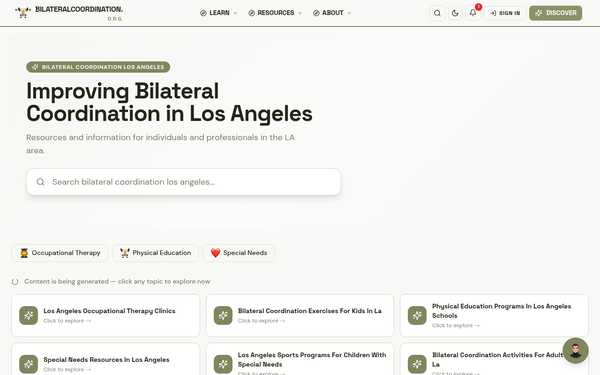Click magnifier icon inside search field
The image size is (600, 375).
[41, 182]
